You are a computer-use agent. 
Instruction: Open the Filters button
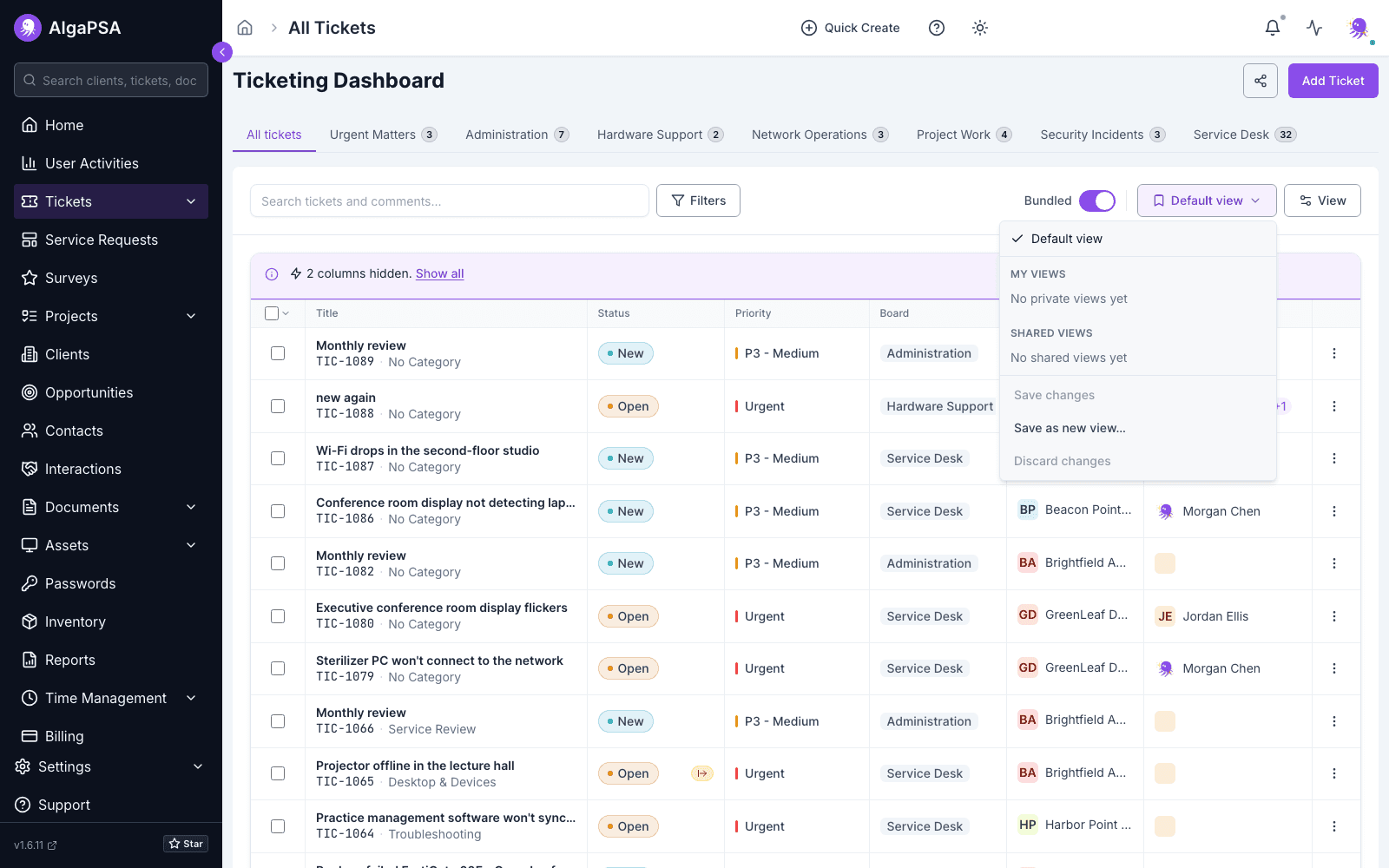coord(698,201)
